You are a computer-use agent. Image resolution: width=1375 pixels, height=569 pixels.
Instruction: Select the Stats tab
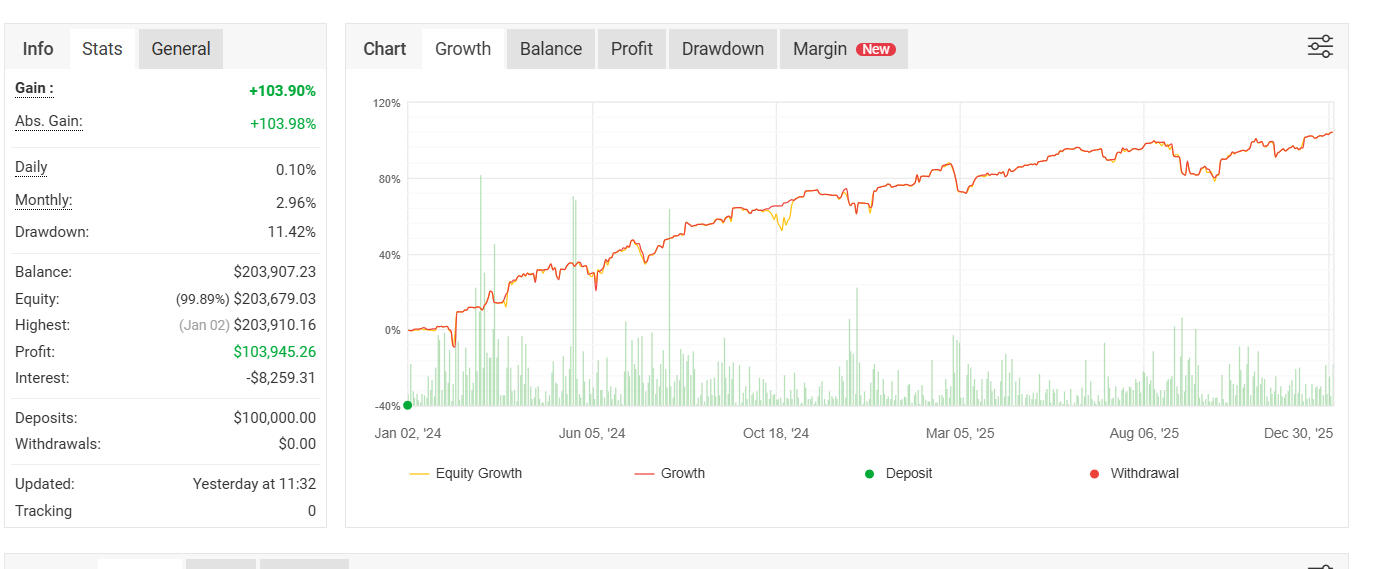(102, 49)
